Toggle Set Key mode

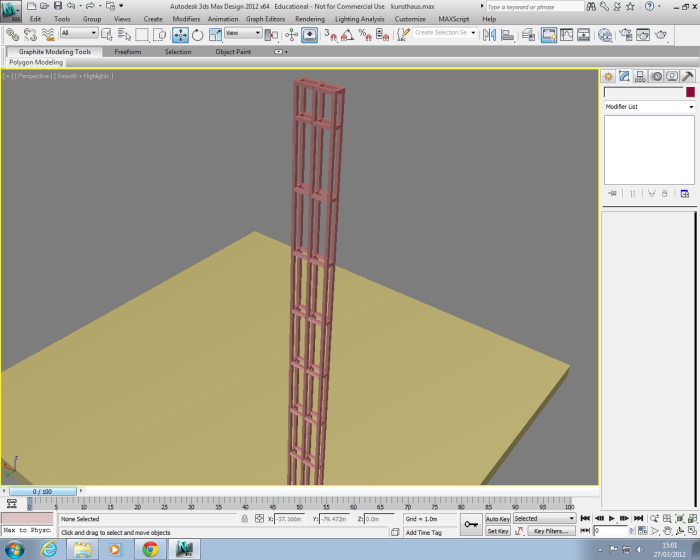(x=498, y=531)
